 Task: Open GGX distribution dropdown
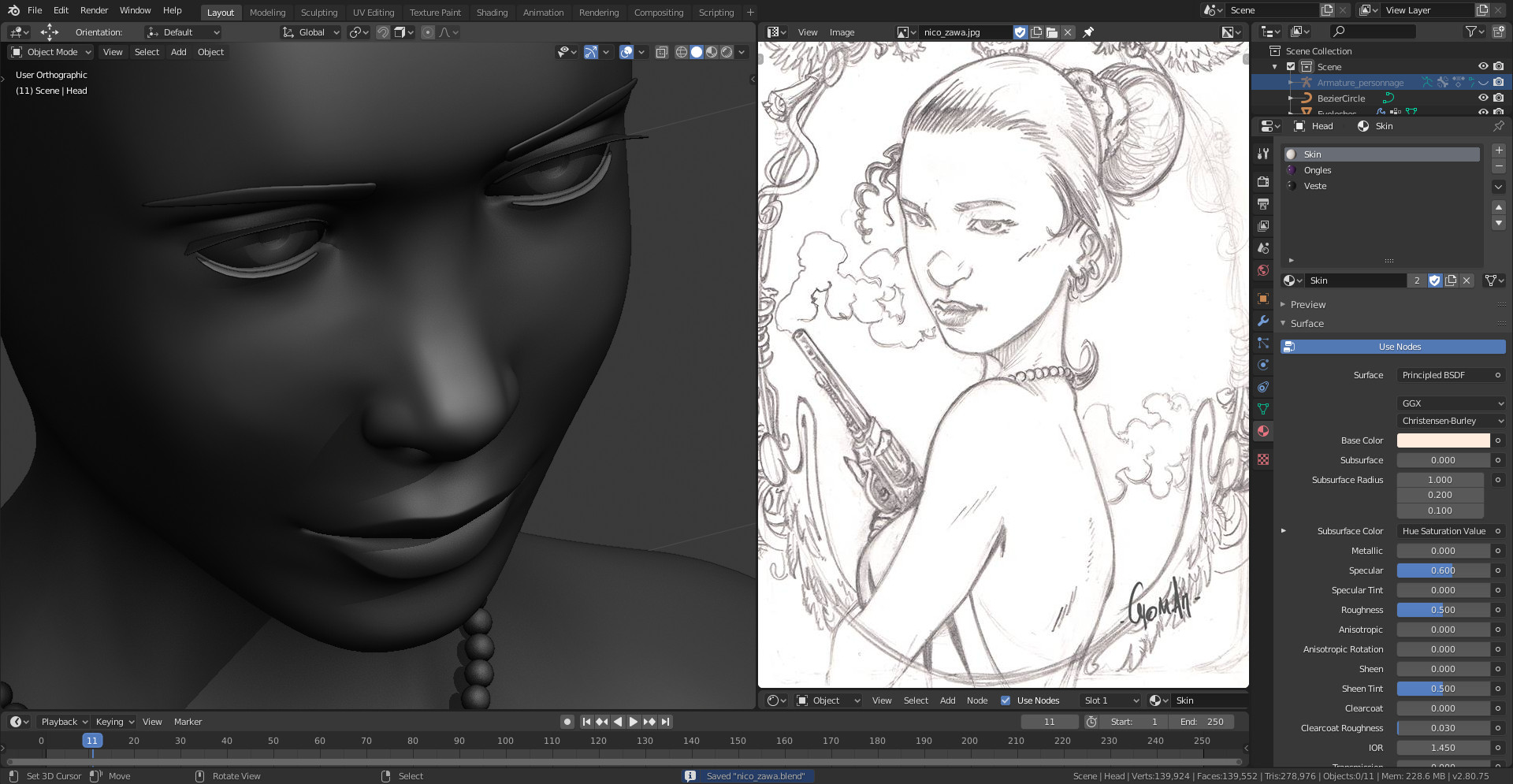coord(1452,403)
